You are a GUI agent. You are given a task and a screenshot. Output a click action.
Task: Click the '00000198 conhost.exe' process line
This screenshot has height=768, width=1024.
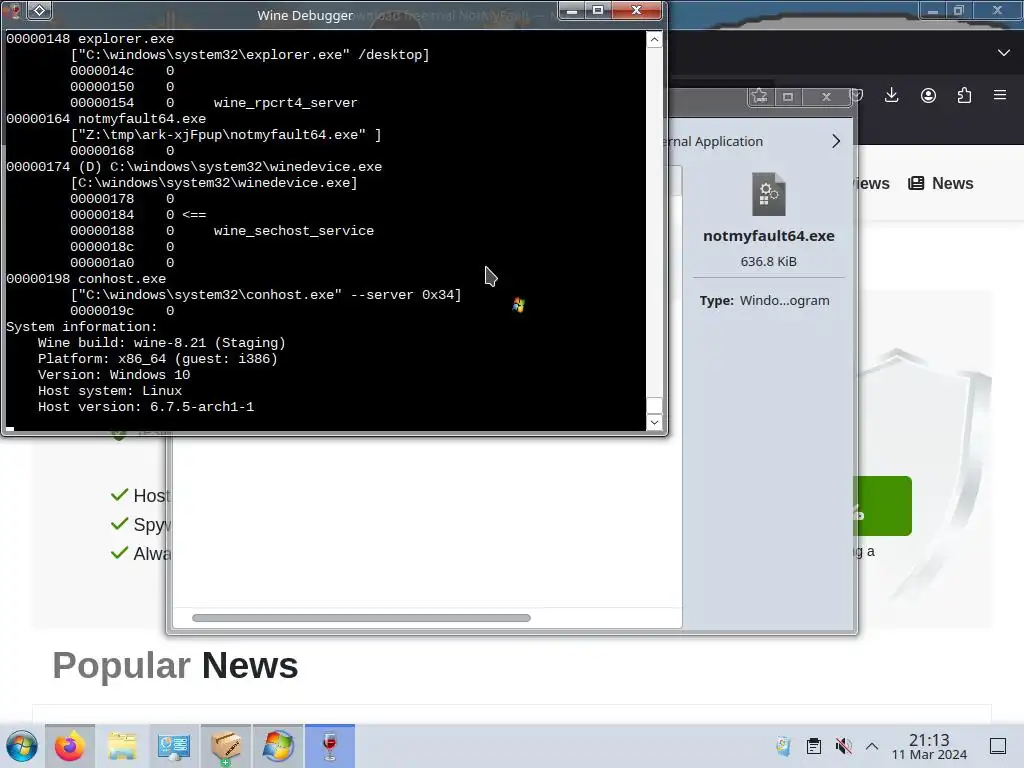pyautogui.click(x=86, y=279)
